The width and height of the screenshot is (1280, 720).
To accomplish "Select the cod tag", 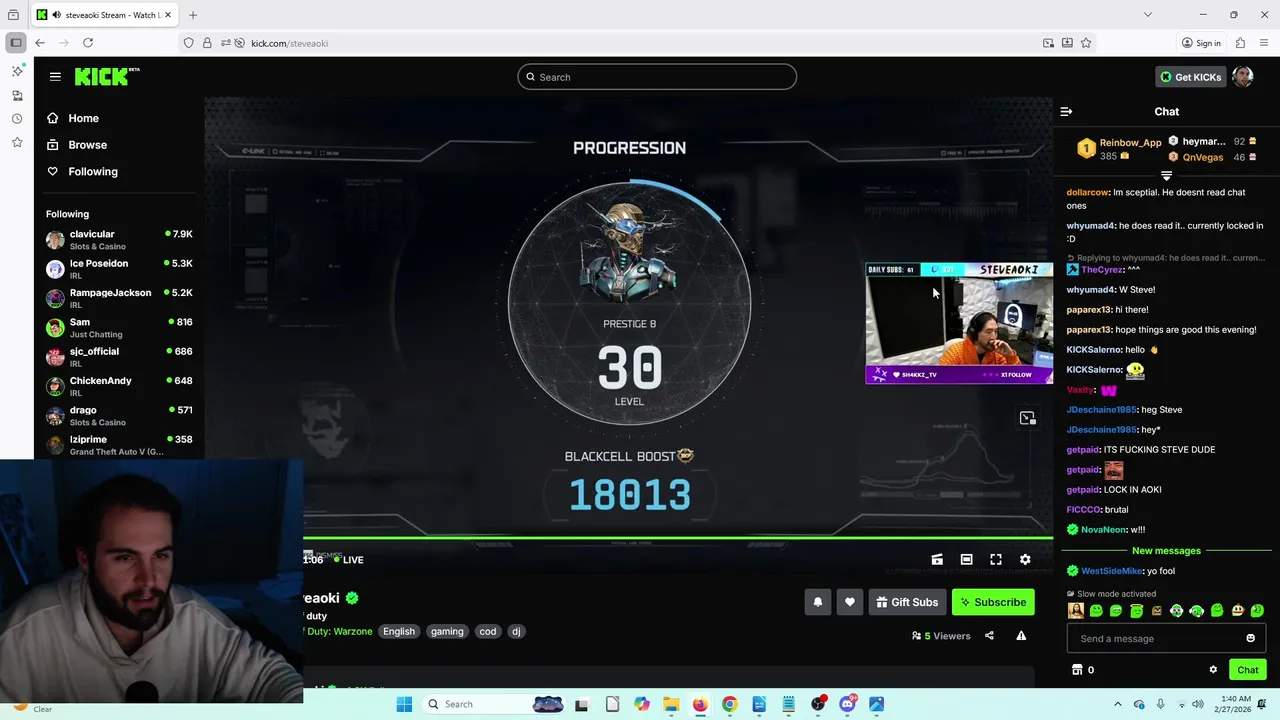I will (487, 631).
